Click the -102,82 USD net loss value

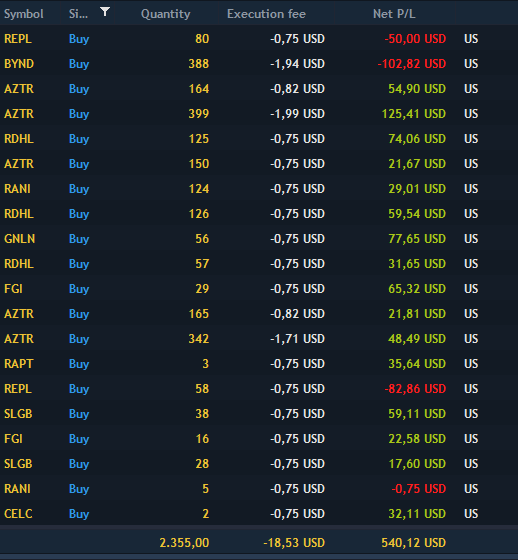(x=412, y=64)
